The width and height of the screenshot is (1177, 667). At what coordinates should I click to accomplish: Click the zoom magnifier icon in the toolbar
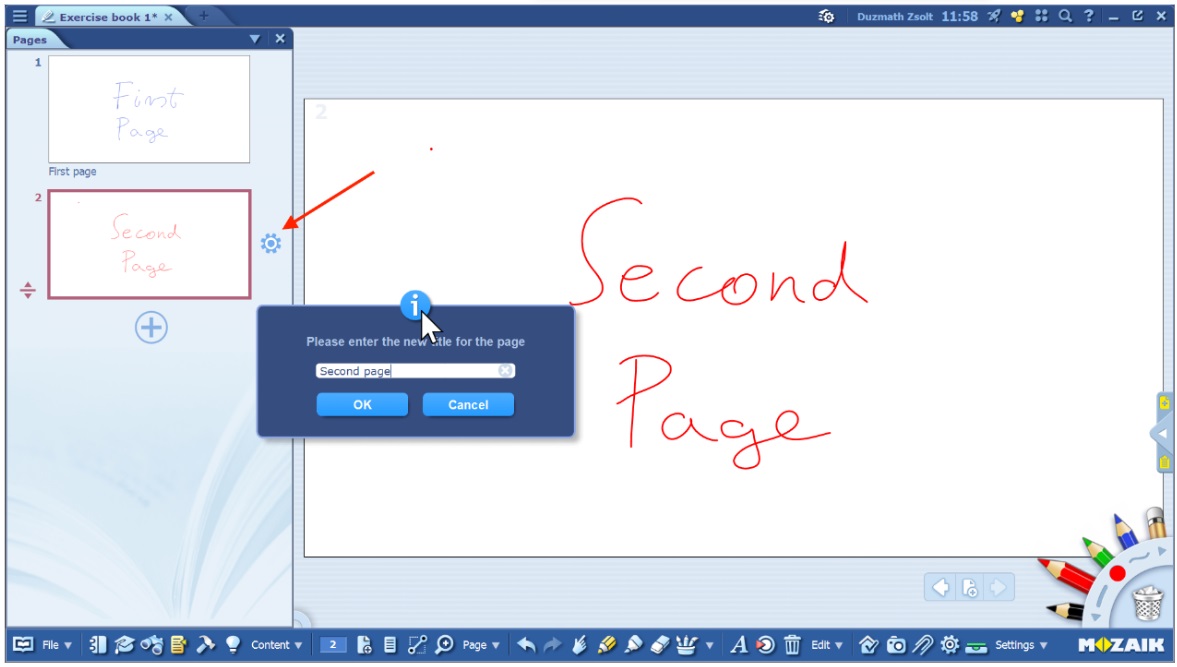tap(444, 645)
